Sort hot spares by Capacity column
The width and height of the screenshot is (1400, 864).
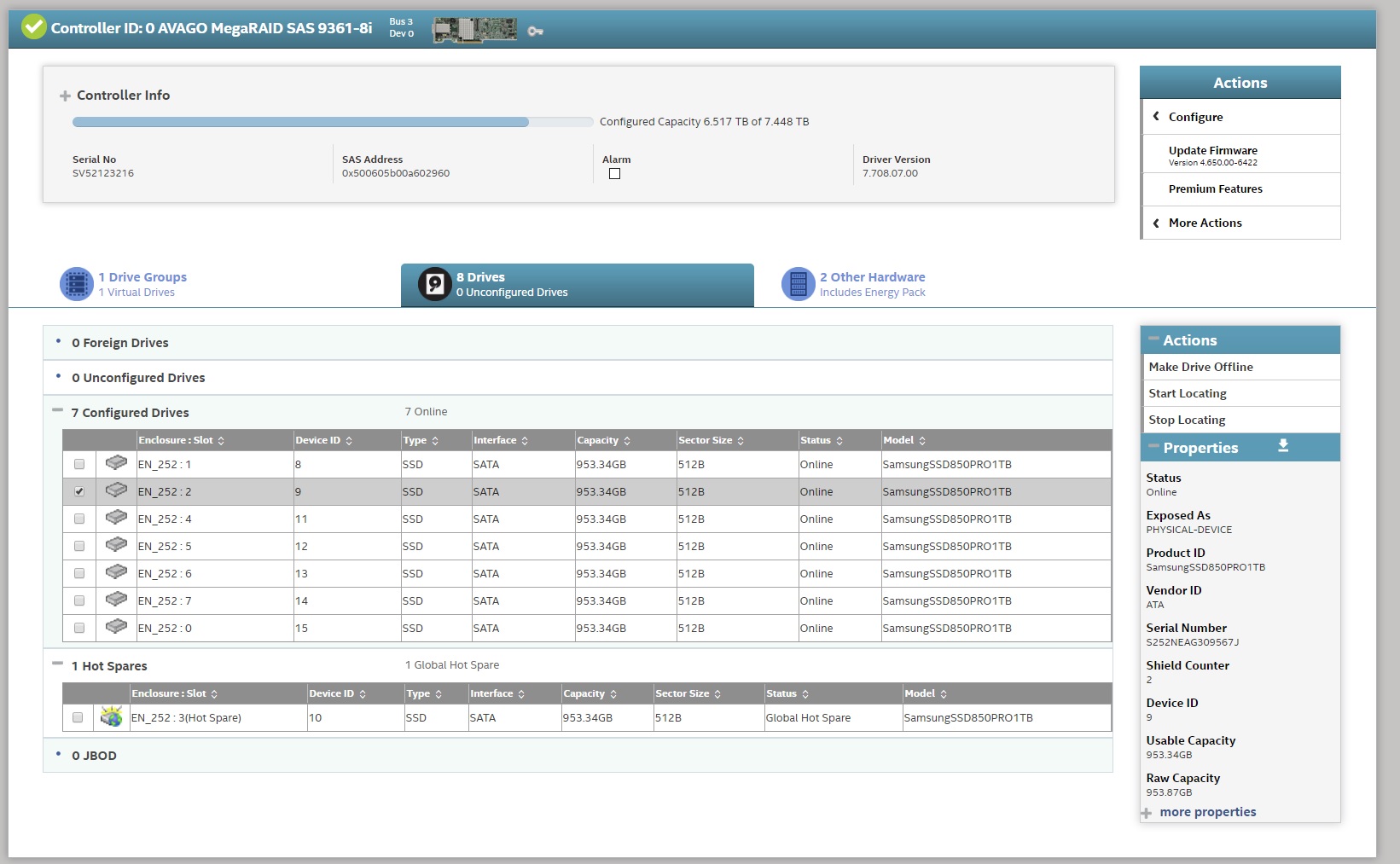coord(613,694)
